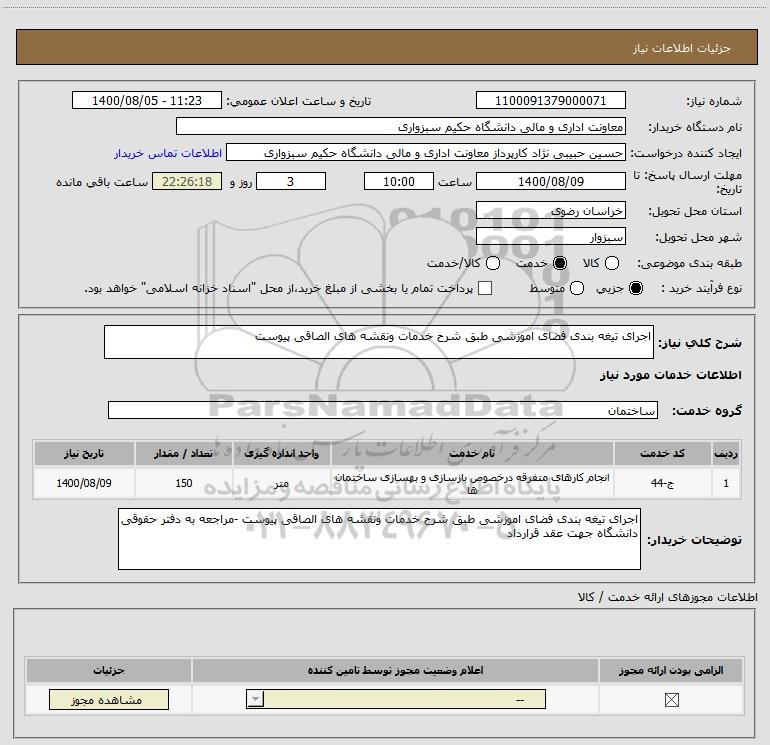Open the license status dropdown arrow
This screenshot has height=745, width=770.
tap(255, 699)
